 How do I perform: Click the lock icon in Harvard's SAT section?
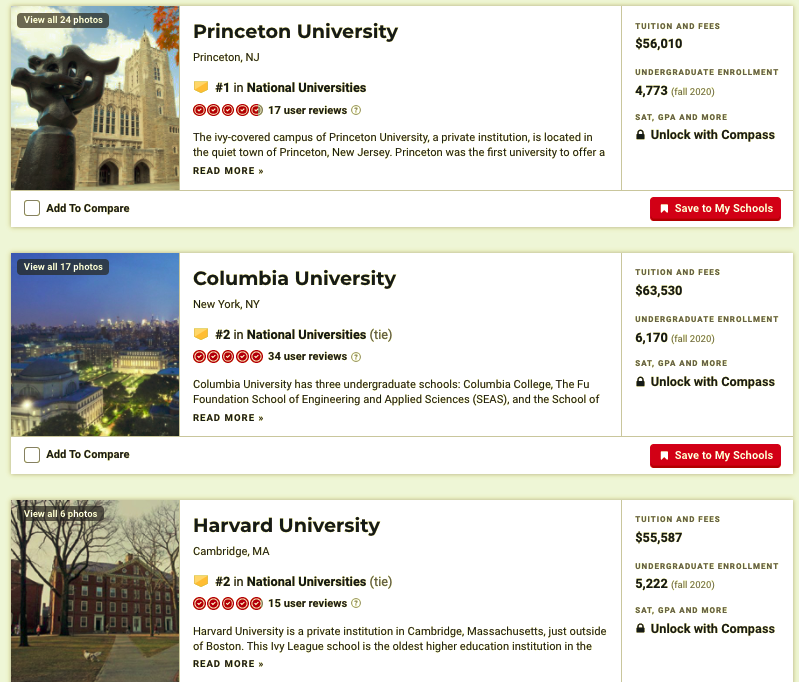tap(640, 629)
